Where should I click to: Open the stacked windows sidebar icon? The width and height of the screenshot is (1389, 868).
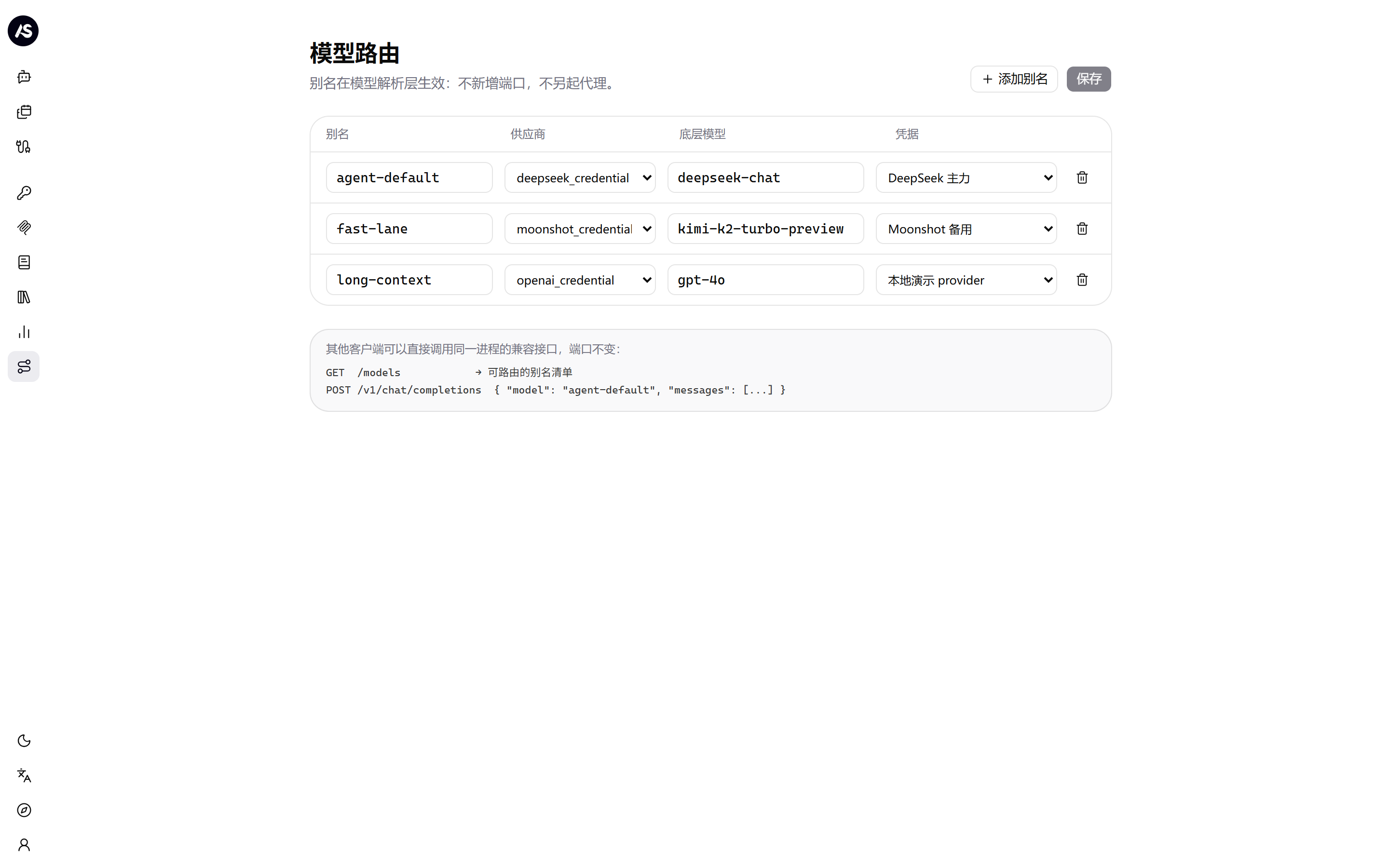coord(24,112)
